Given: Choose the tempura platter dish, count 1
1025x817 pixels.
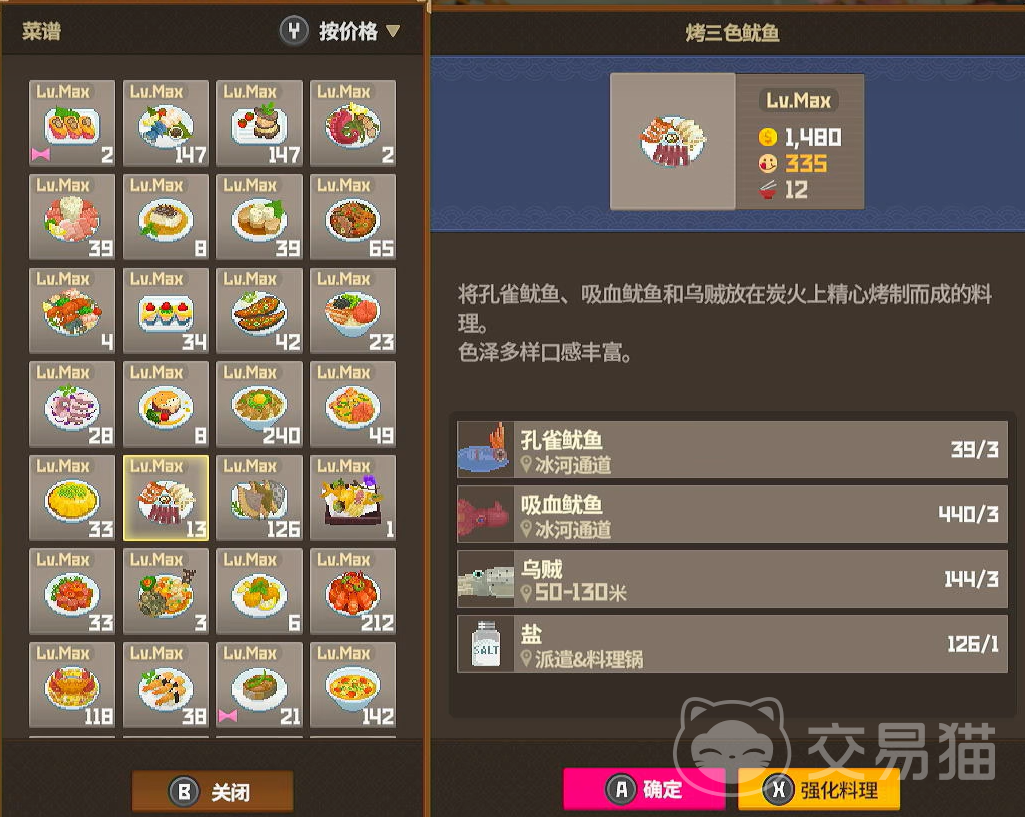Looking at the screenshot, I should coord(353,498).
